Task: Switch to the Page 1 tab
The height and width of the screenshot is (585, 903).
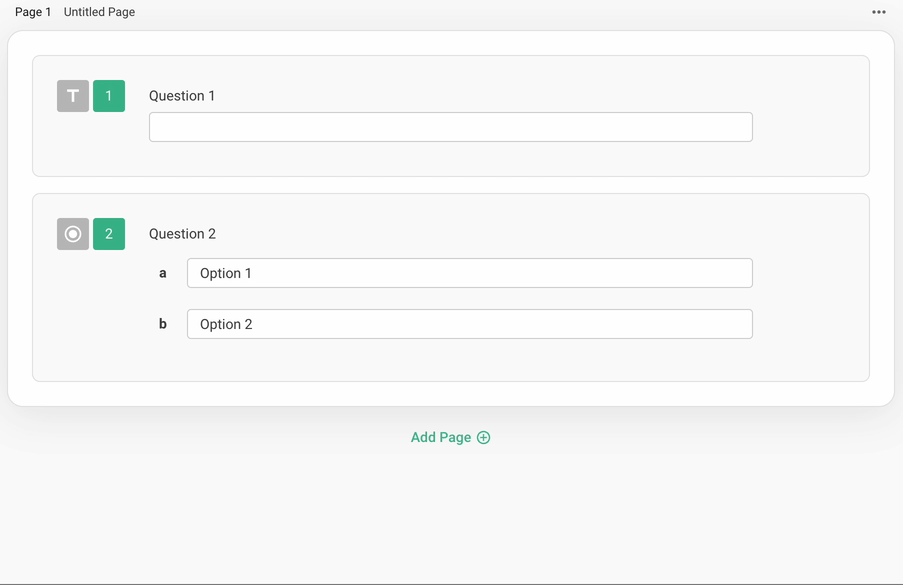Action: (29, 11)
